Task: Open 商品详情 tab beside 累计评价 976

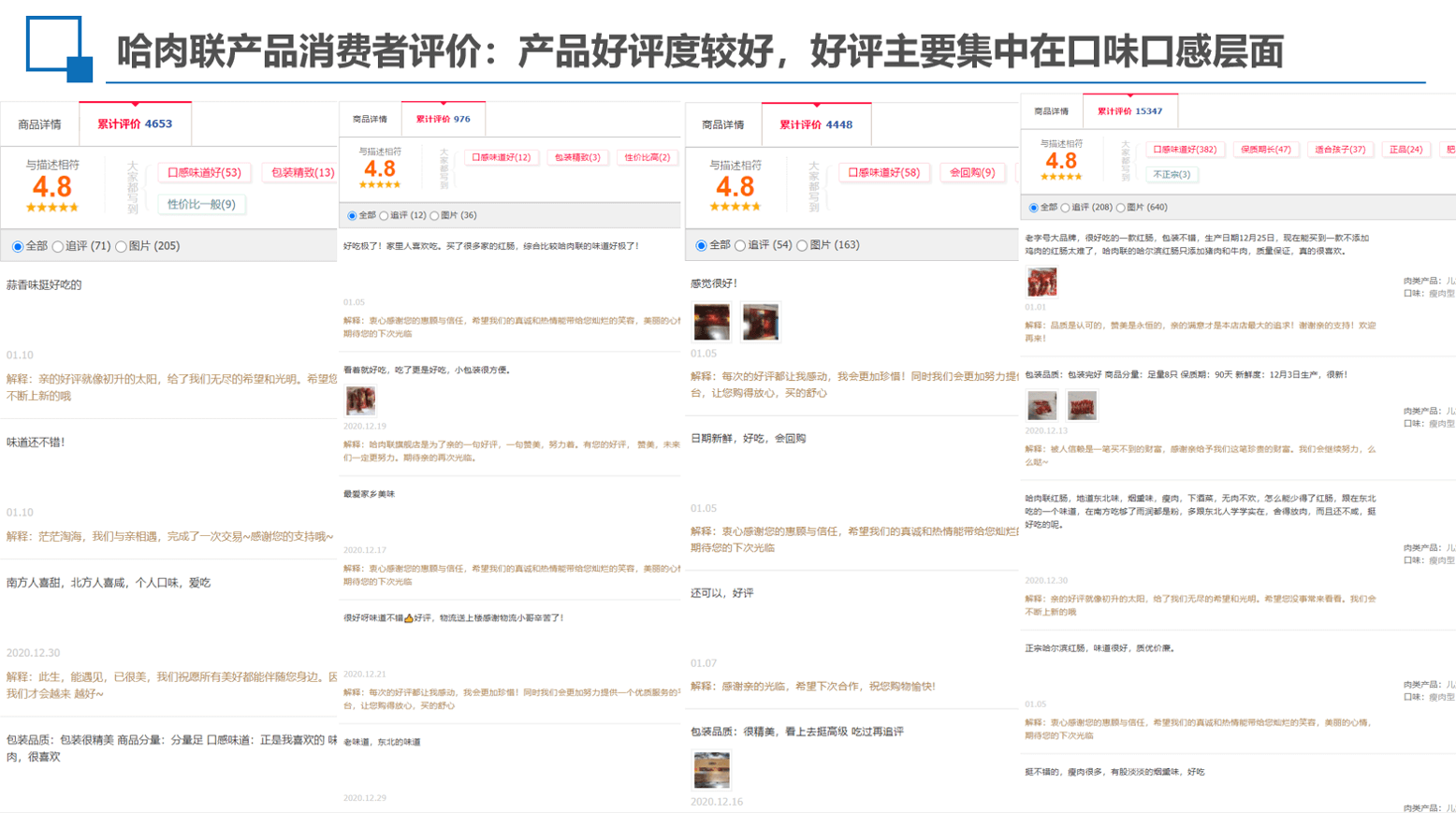Action: (370, 119)
